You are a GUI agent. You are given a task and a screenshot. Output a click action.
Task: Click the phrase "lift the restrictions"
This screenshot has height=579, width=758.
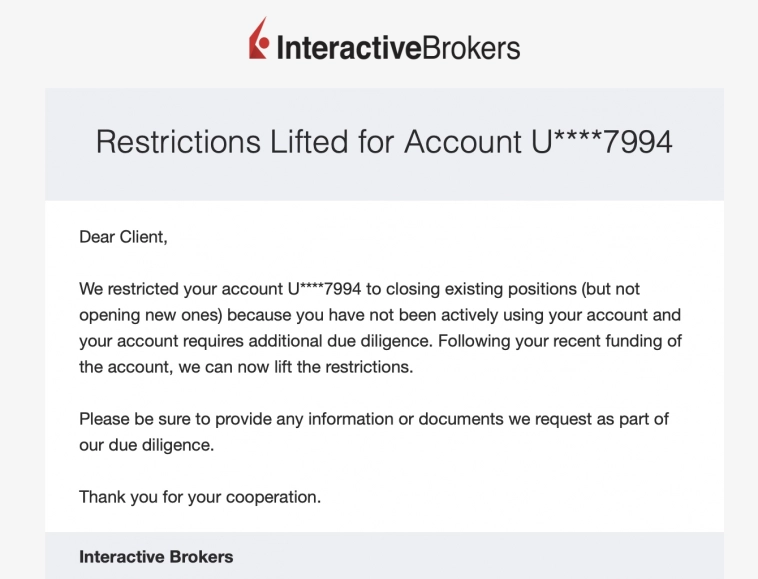342,367
